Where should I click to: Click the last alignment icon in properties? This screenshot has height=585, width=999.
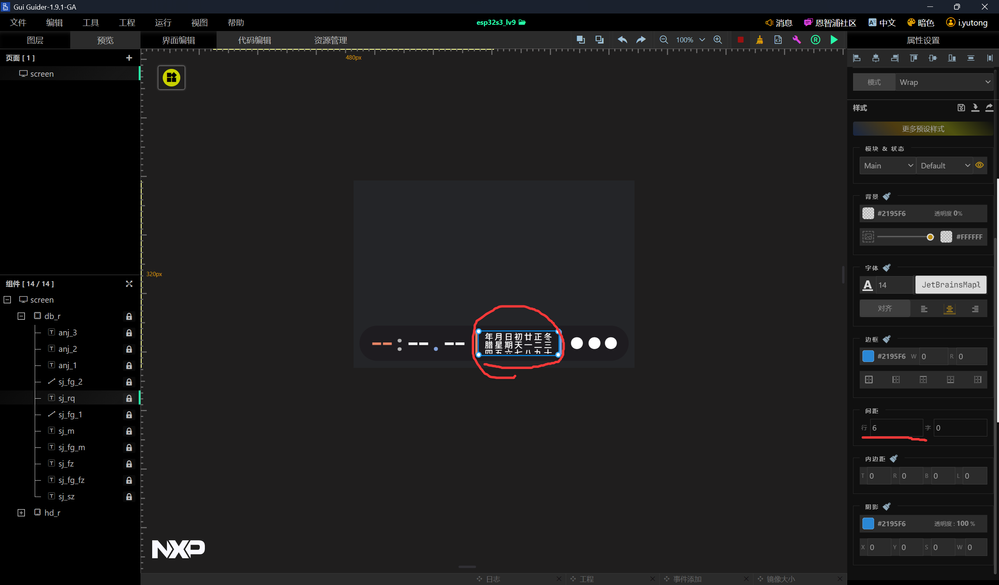coord(989,58)
